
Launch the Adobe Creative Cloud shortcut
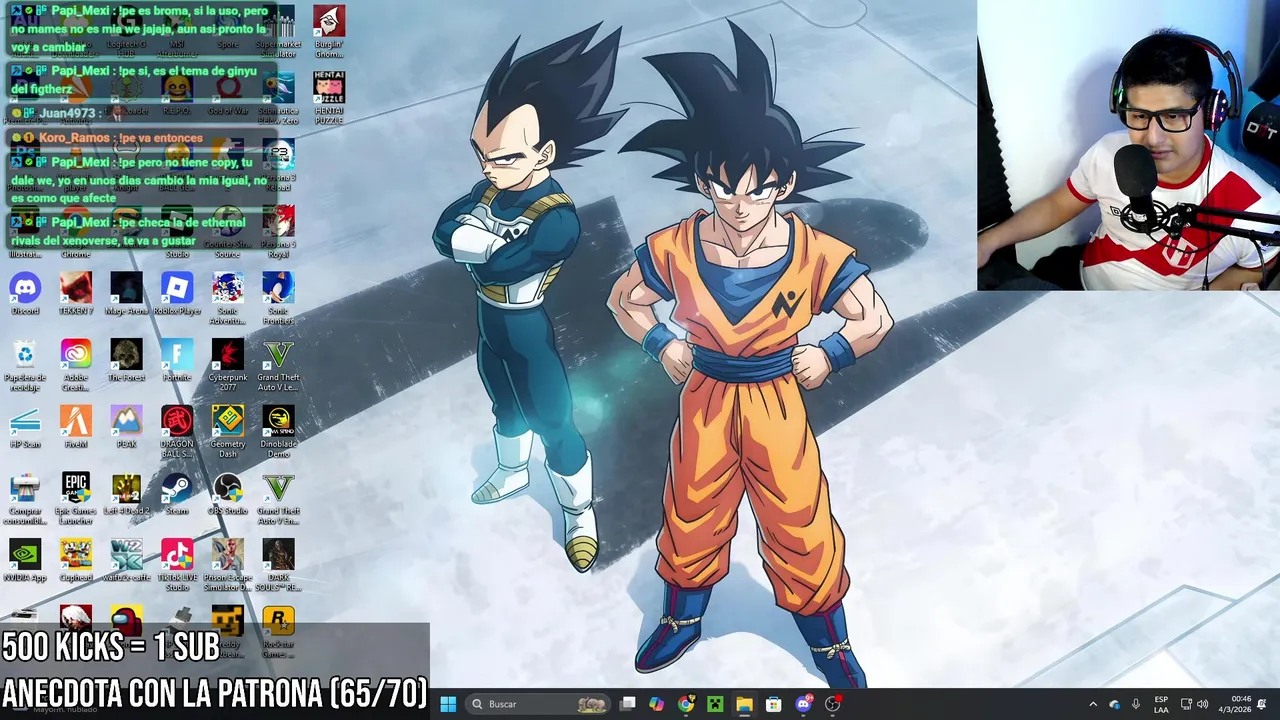click(76, 366)
